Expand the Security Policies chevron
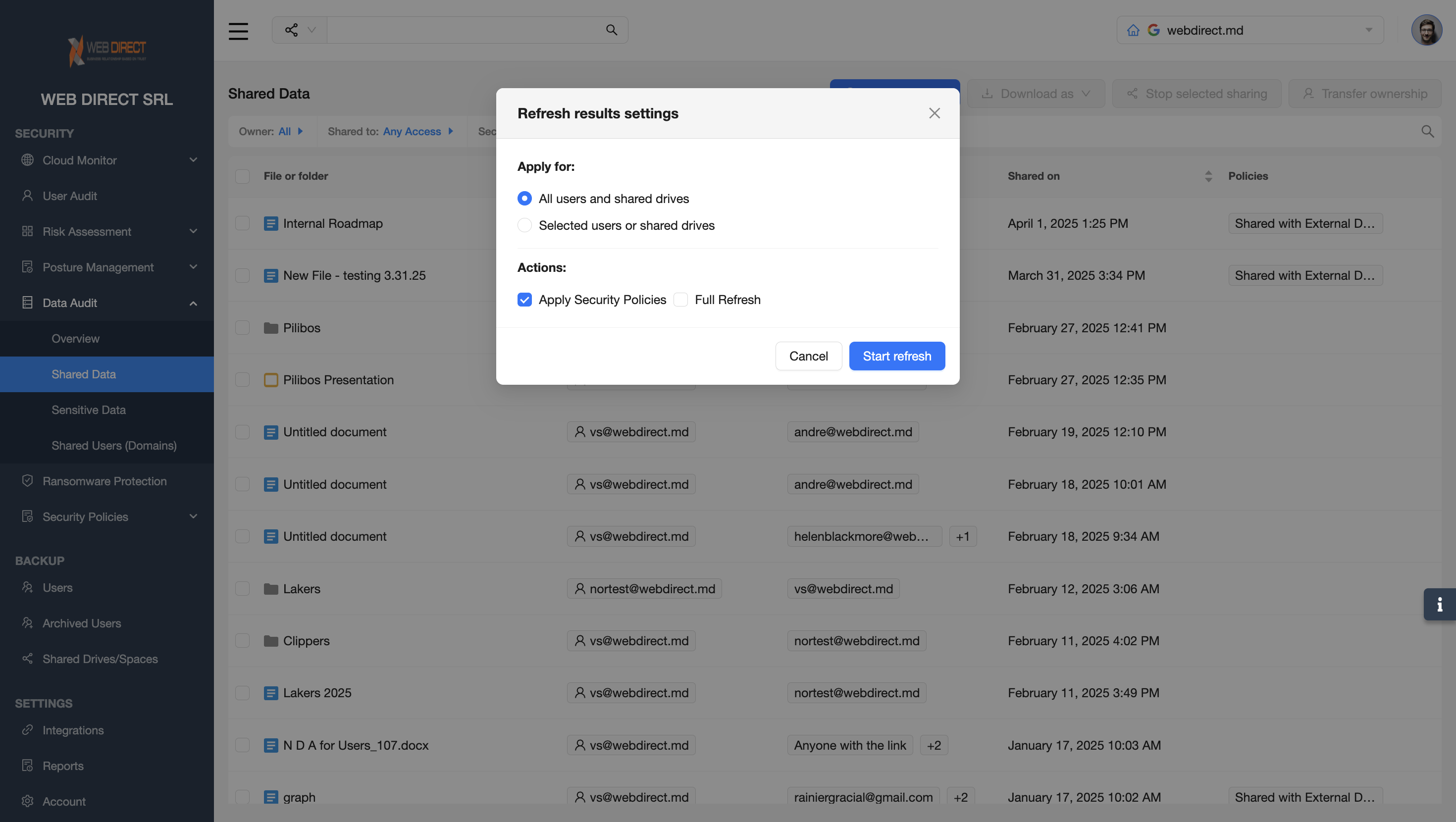This screenshot has width=1456, height=822. 193,516
